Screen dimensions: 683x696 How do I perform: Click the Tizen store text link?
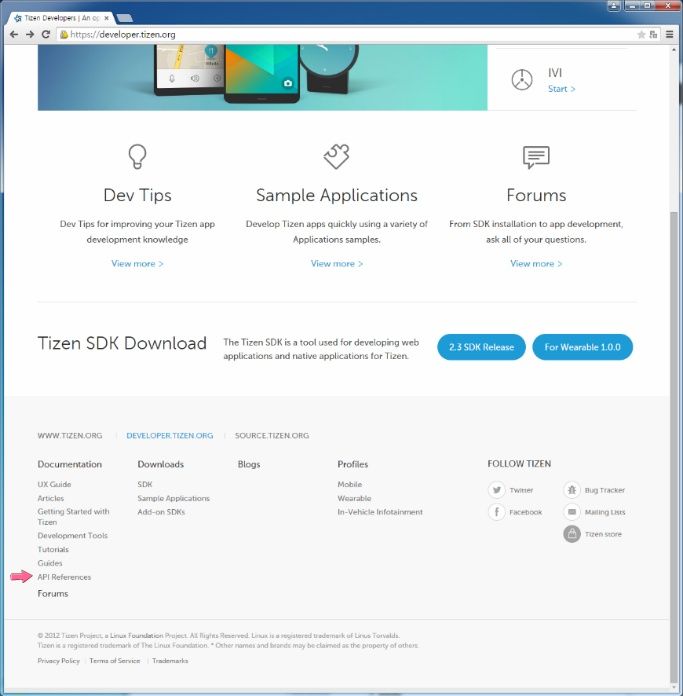coord(603,534)
